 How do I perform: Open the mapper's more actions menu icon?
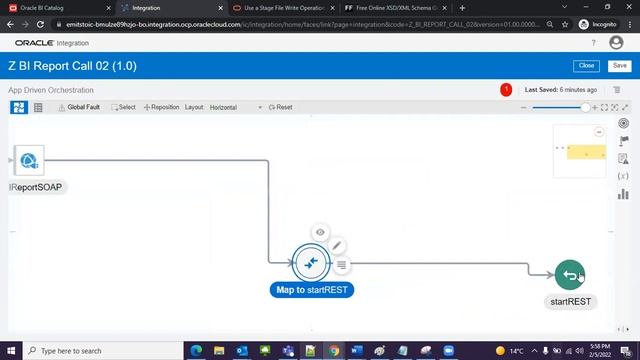342,265
